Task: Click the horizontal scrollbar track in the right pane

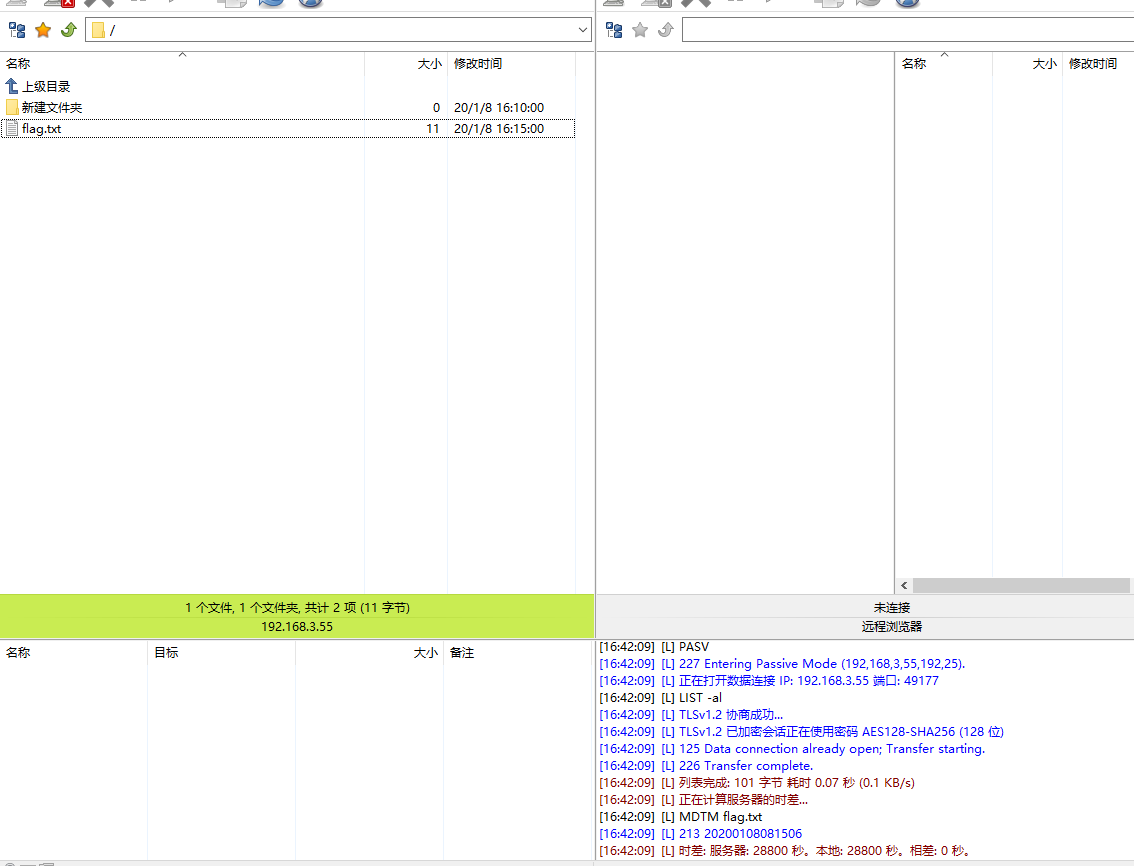Action: [x=1020, y=585]
